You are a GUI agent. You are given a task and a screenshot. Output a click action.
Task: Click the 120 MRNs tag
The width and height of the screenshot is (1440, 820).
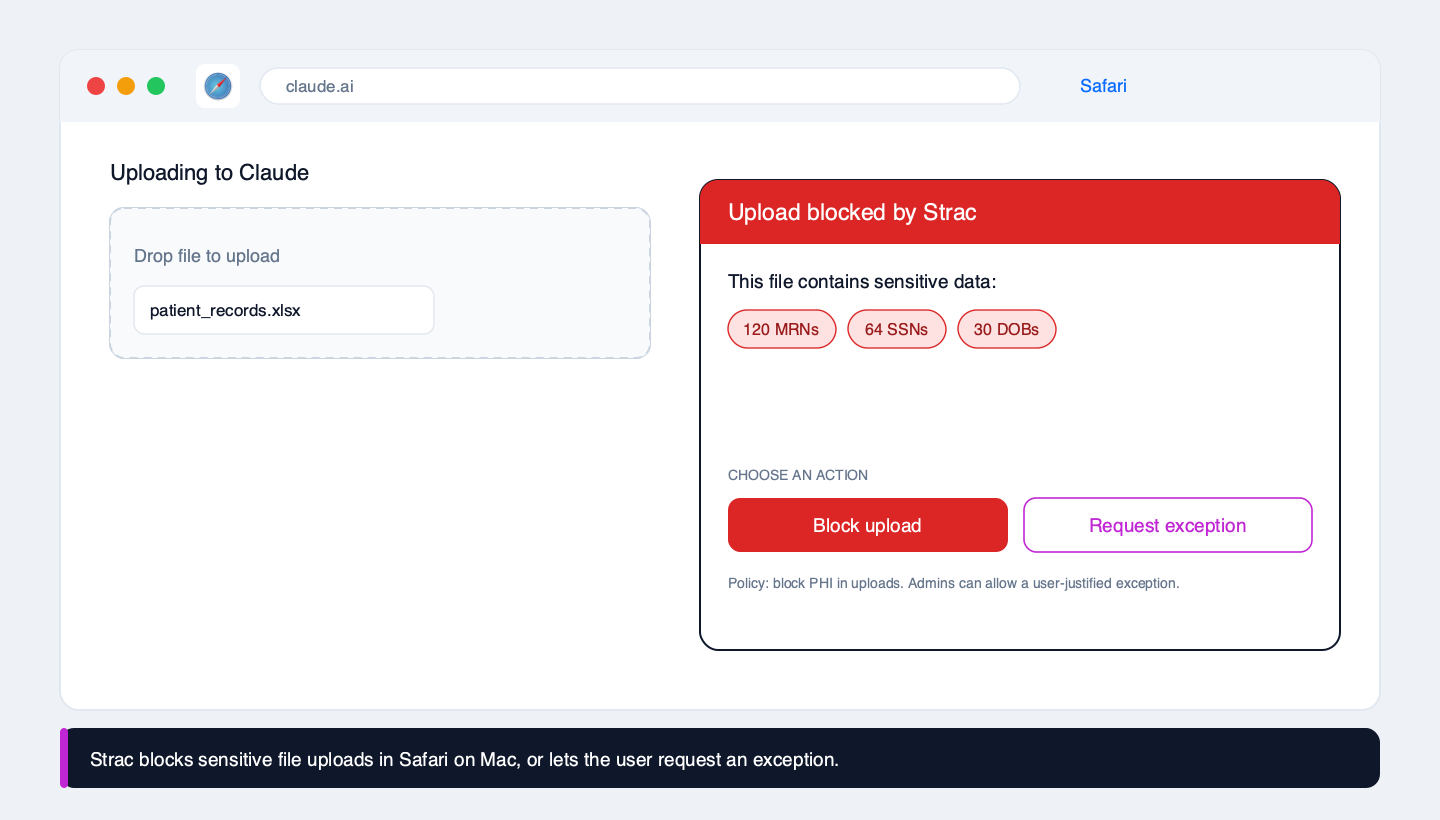[781, 329]
